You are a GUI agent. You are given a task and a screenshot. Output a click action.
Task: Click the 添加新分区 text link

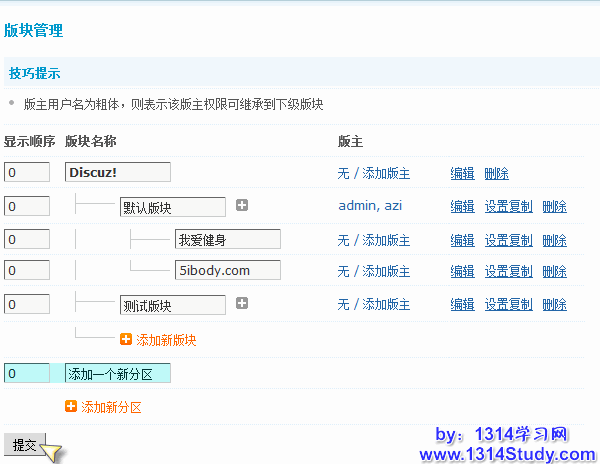(x=111, y=407)
